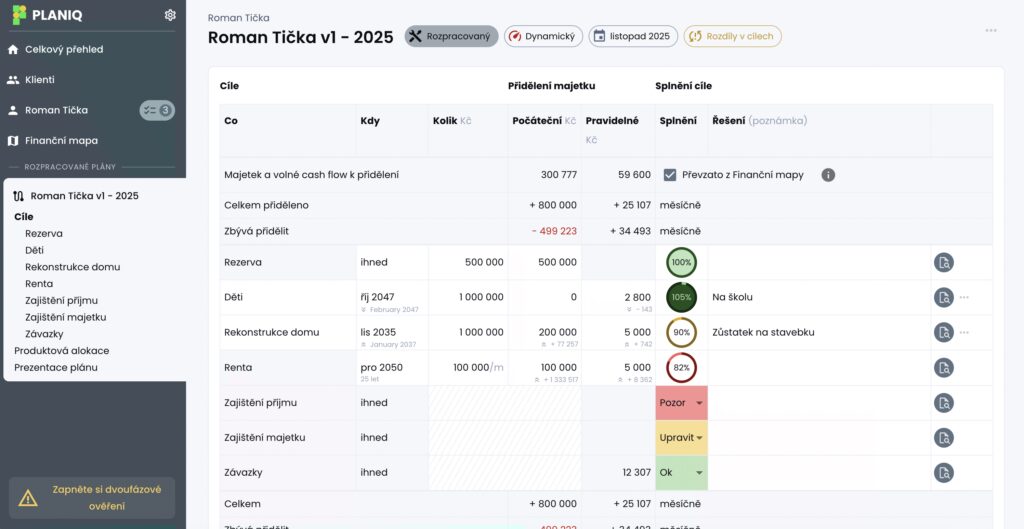Screen dimensions: 1024x529
Task: Click three-dots menu in the Děti row
Action: coord(964,298)
